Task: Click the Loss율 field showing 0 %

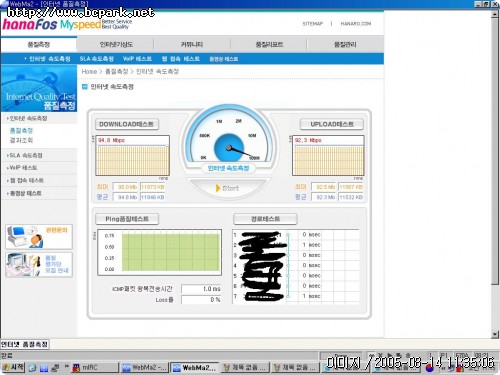Action: tap(201, 300)
